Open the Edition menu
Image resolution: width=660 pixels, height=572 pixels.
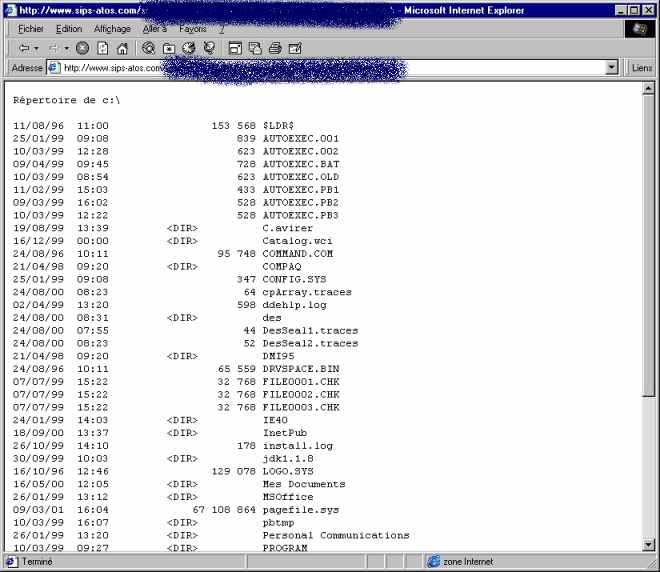tap(70, 29)
